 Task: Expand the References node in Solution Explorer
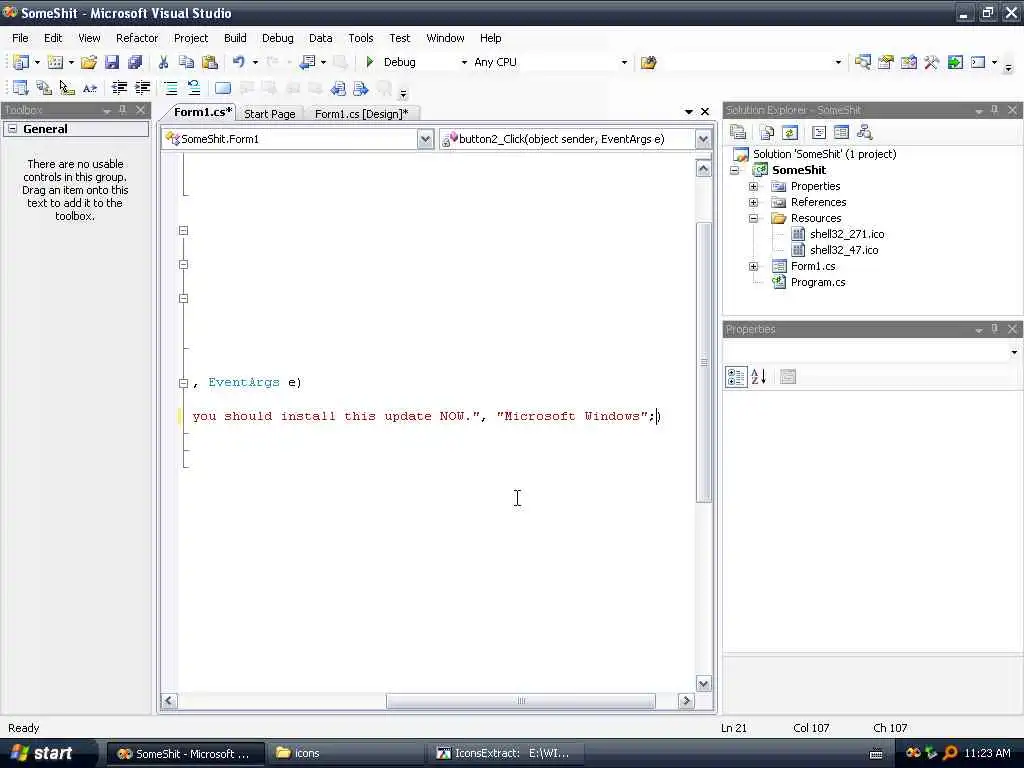(x=753, y=202)
